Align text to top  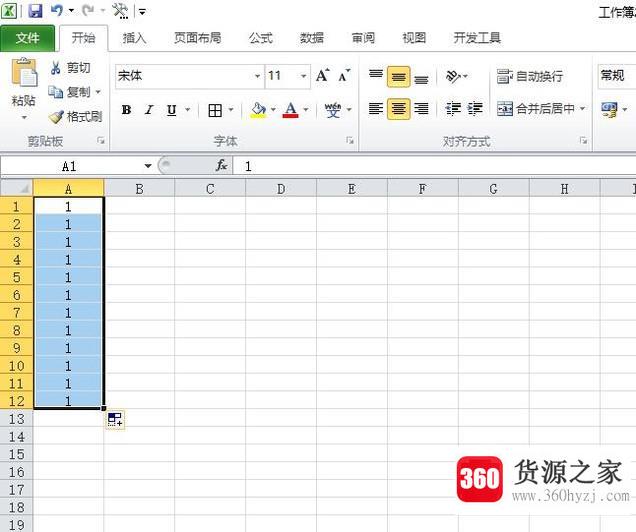point(376,76)
